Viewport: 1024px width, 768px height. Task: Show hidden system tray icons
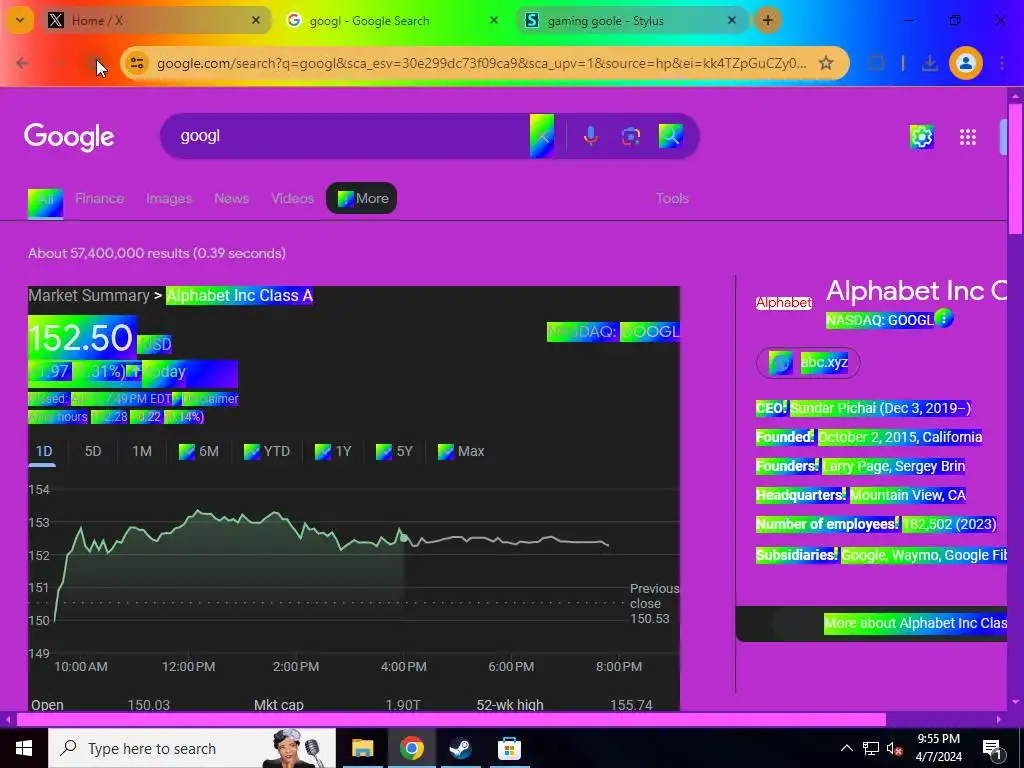pos(846,748)
